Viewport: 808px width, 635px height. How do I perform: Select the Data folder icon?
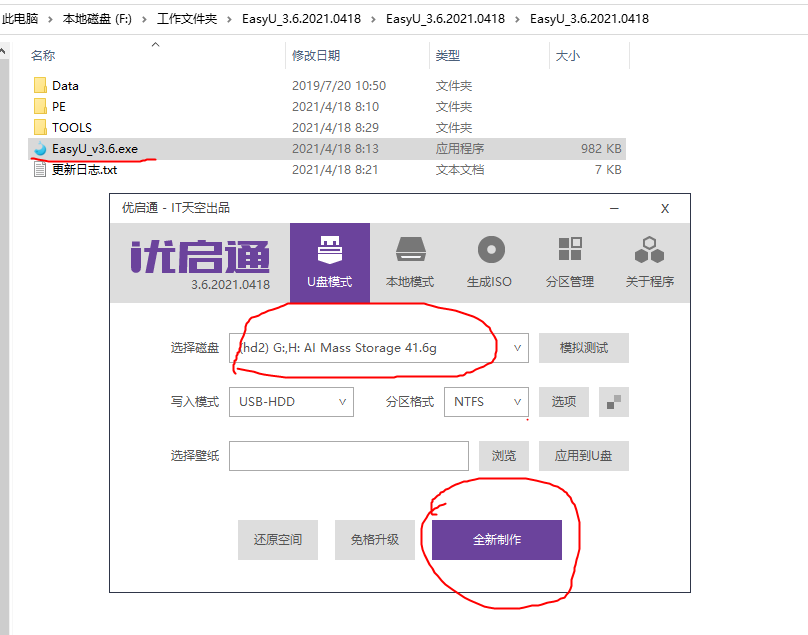click(40, 86)
